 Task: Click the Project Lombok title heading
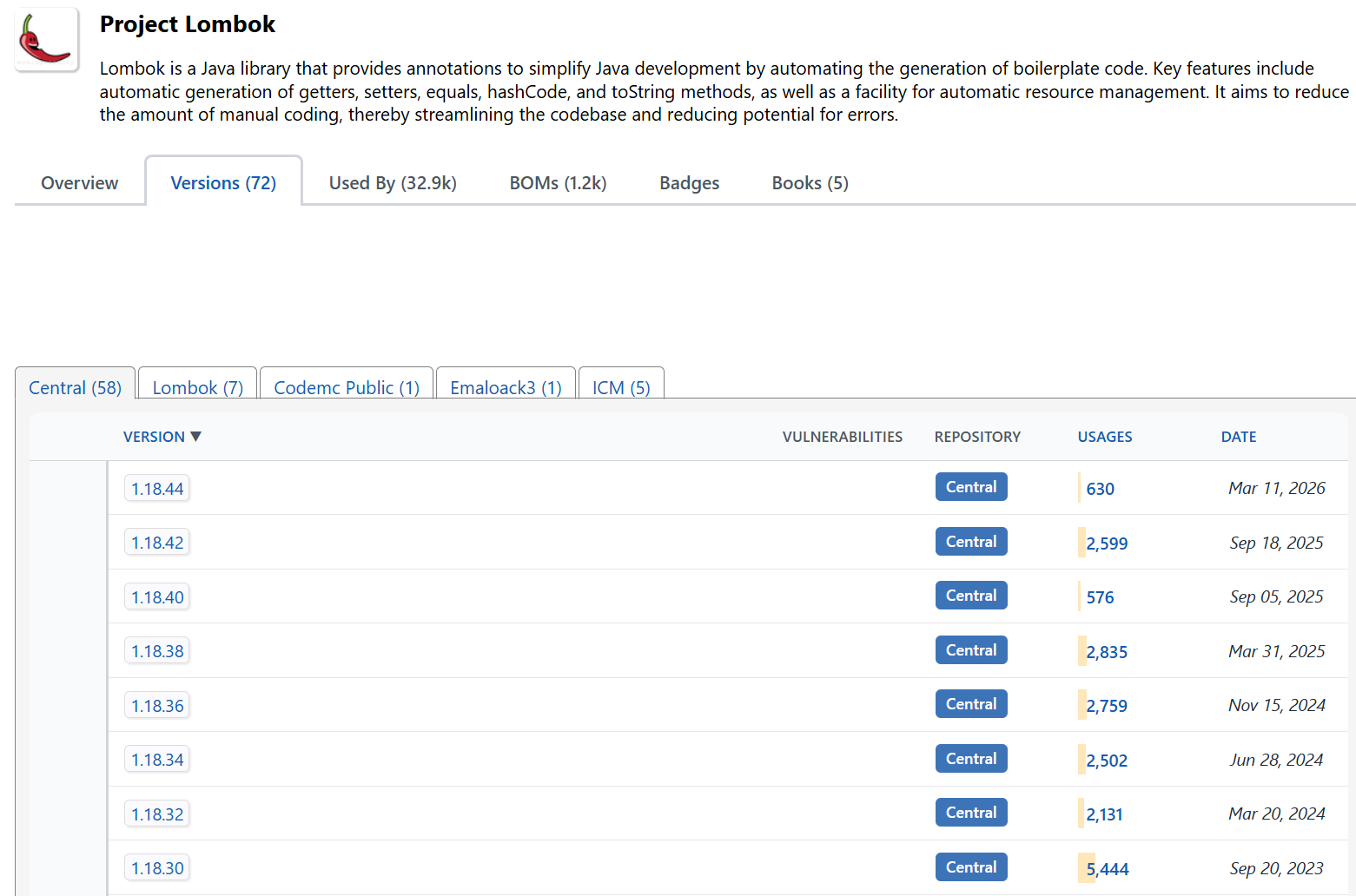[188, 24]
